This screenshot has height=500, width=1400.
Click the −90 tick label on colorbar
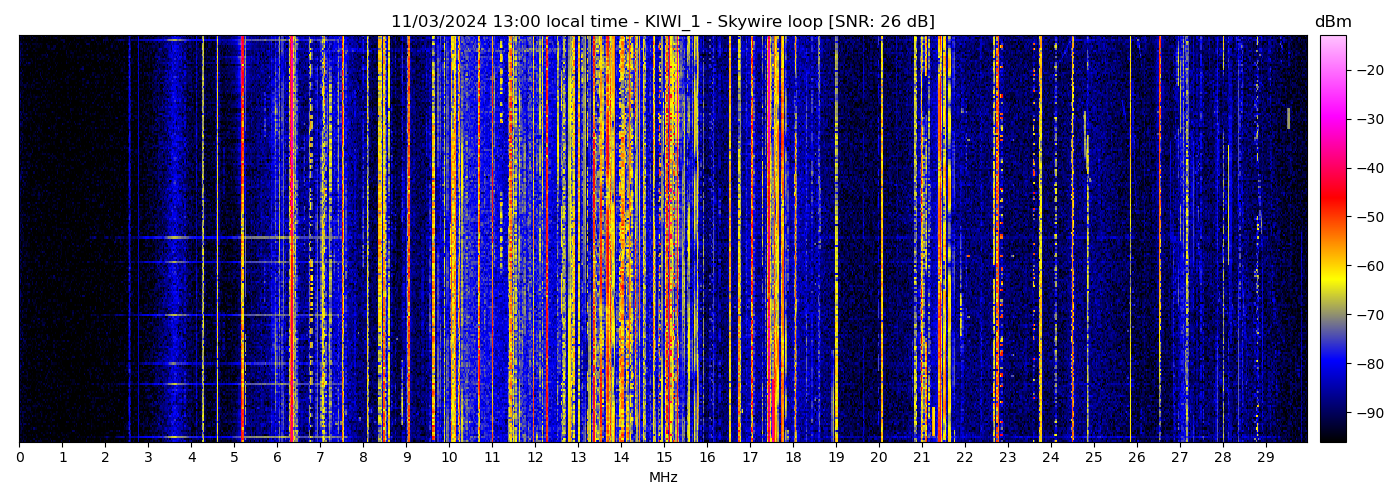(1369, 413)
